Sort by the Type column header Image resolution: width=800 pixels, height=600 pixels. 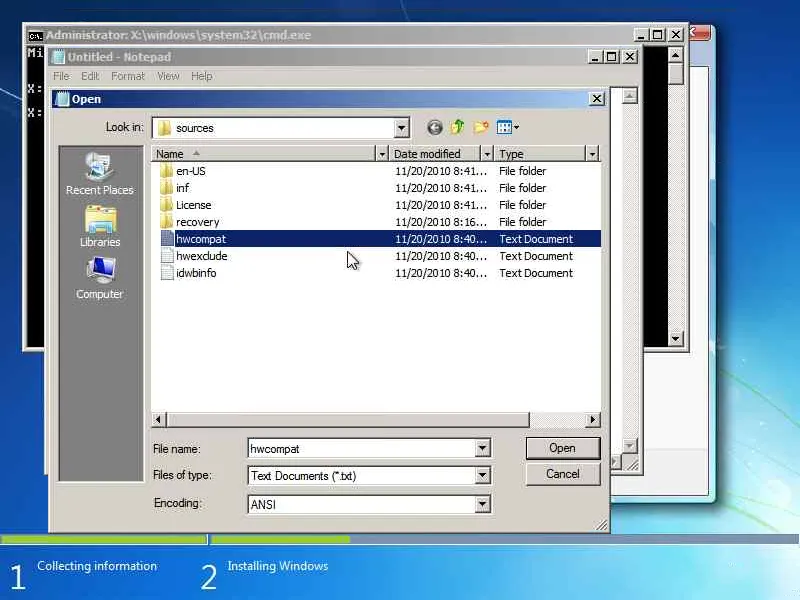(x=540, y=154)
